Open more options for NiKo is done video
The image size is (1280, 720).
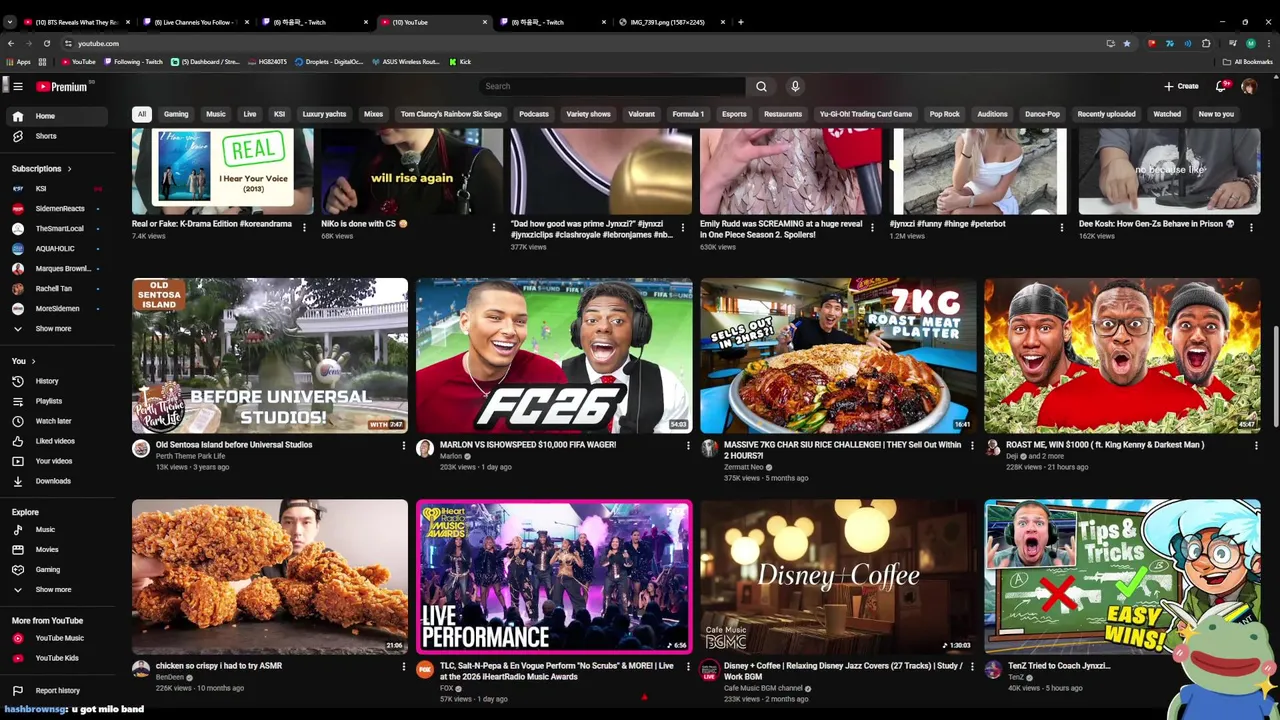point(493,227)
